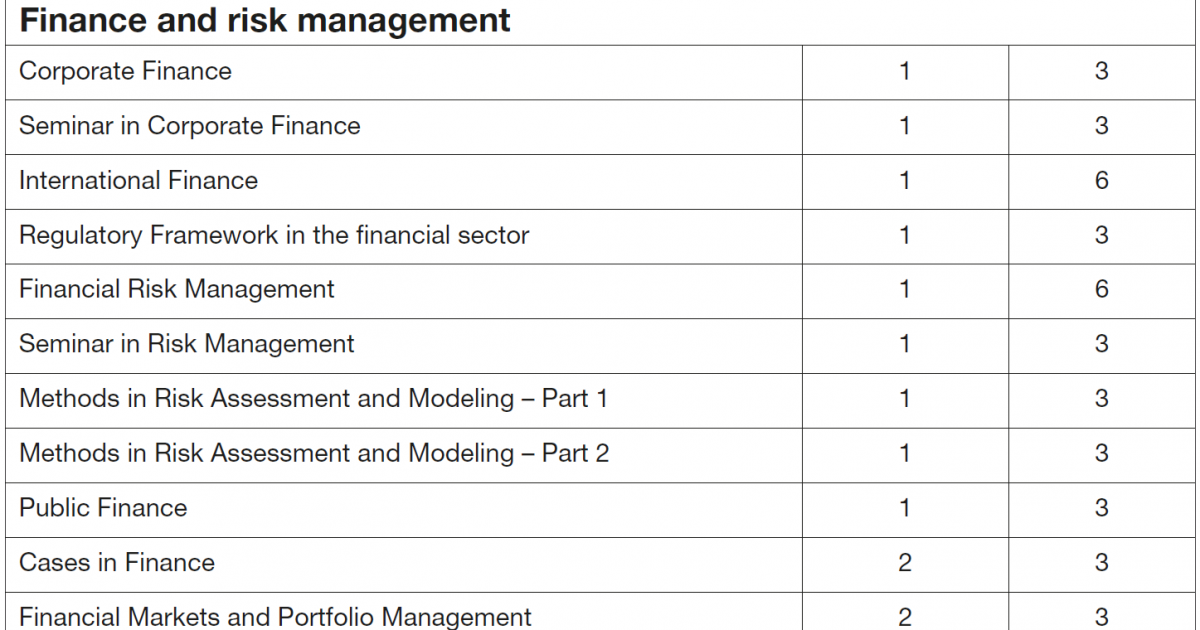
Task: Click credit value 3 for Seminar in Risk Management
Action: tap(1101, 345)
